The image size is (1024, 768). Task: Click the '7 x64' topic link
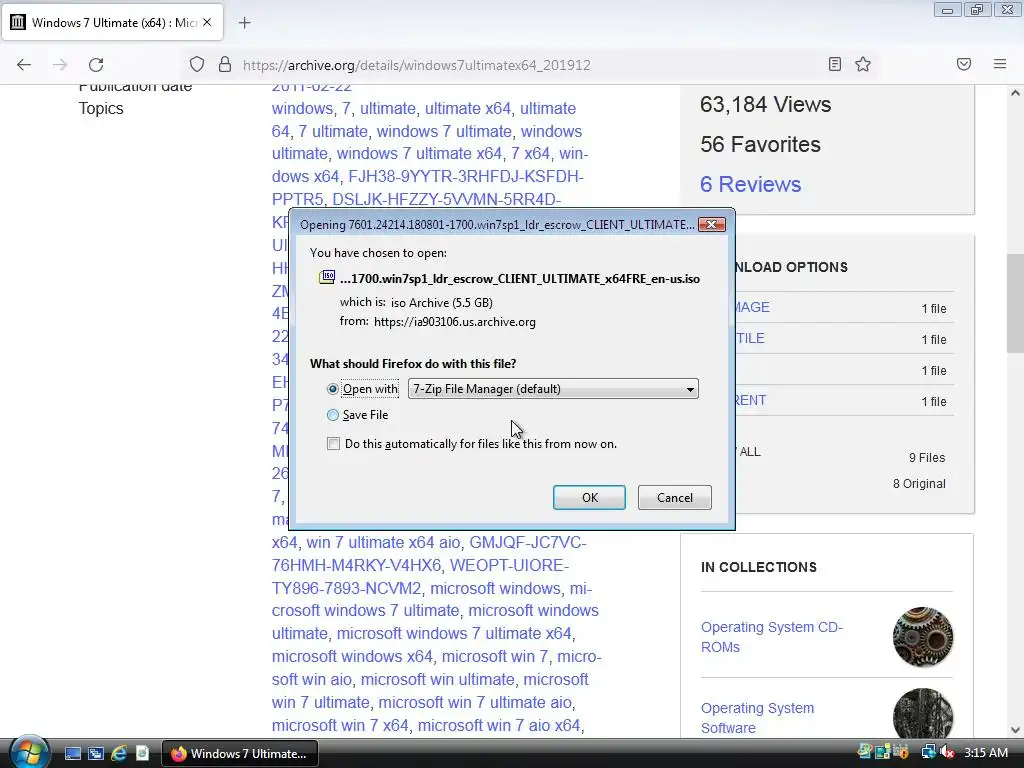530,153
